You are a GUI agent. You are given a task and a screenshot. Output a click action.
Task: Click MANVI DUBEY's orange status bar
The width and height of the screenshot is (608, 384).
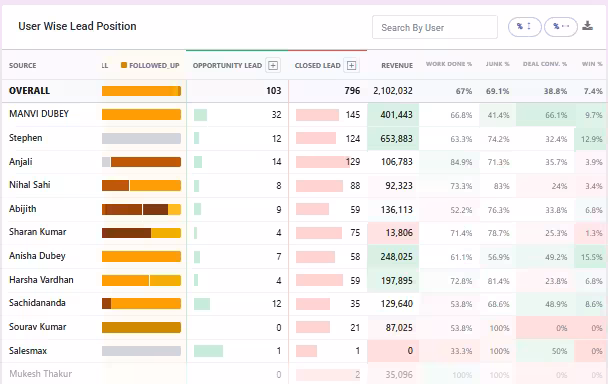tap(142, 114)
